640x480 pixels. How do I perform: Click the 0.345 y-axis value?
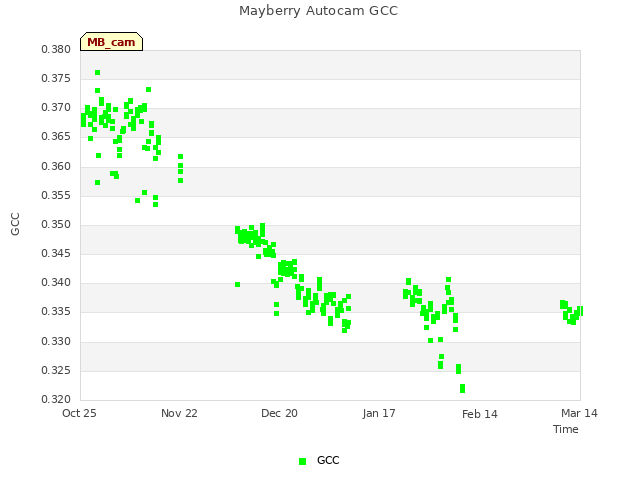pos(56,253)
